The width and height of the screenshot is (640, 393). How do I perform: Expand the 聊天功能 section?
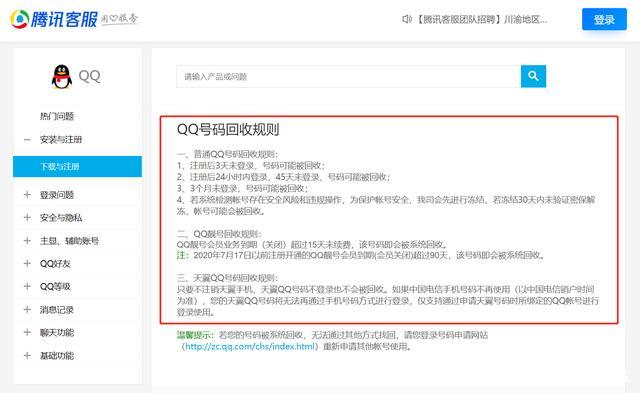click(27, 333)
